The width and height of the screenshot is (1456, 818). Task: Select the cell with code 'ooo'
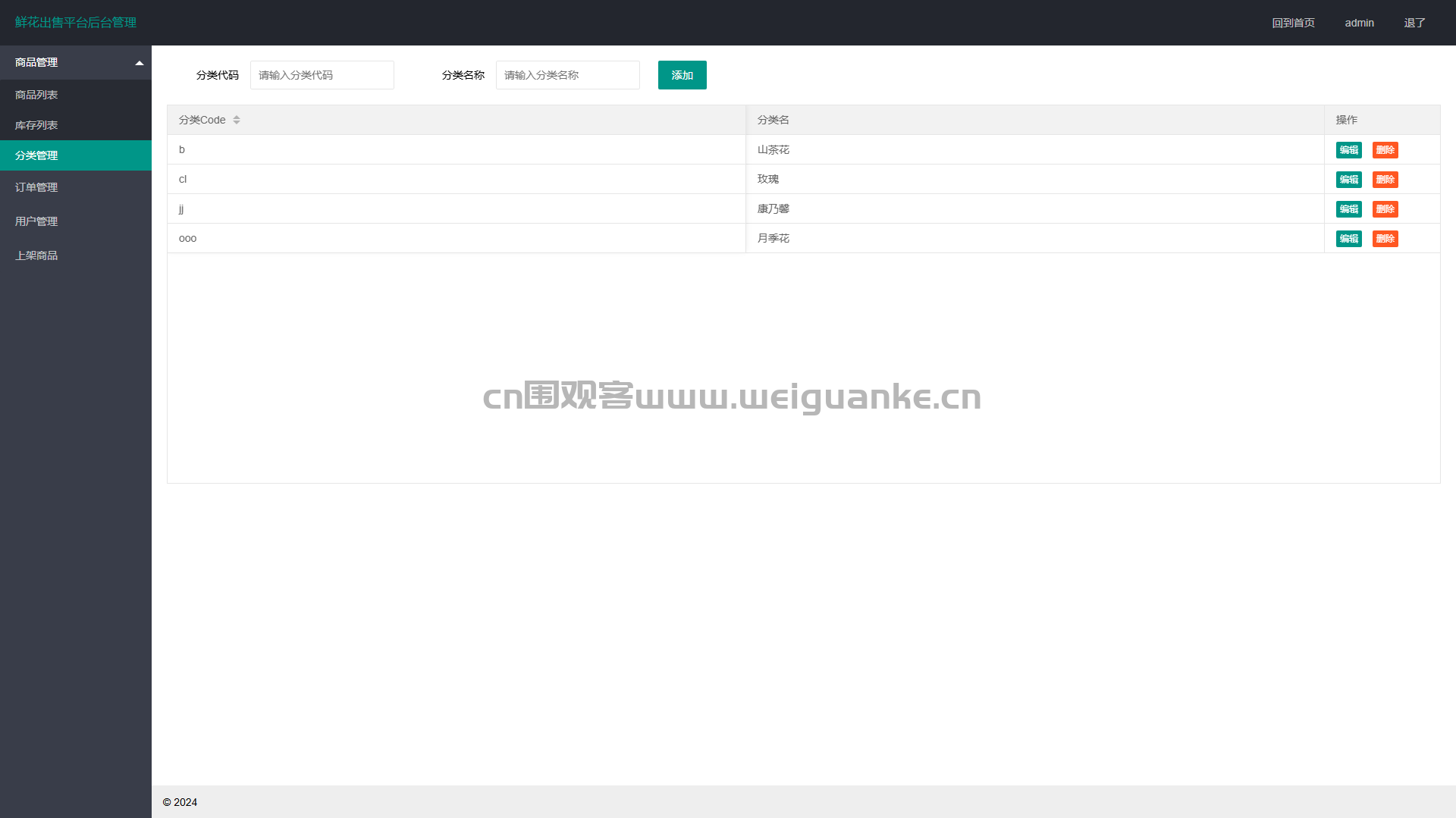[x=457, y=238]
